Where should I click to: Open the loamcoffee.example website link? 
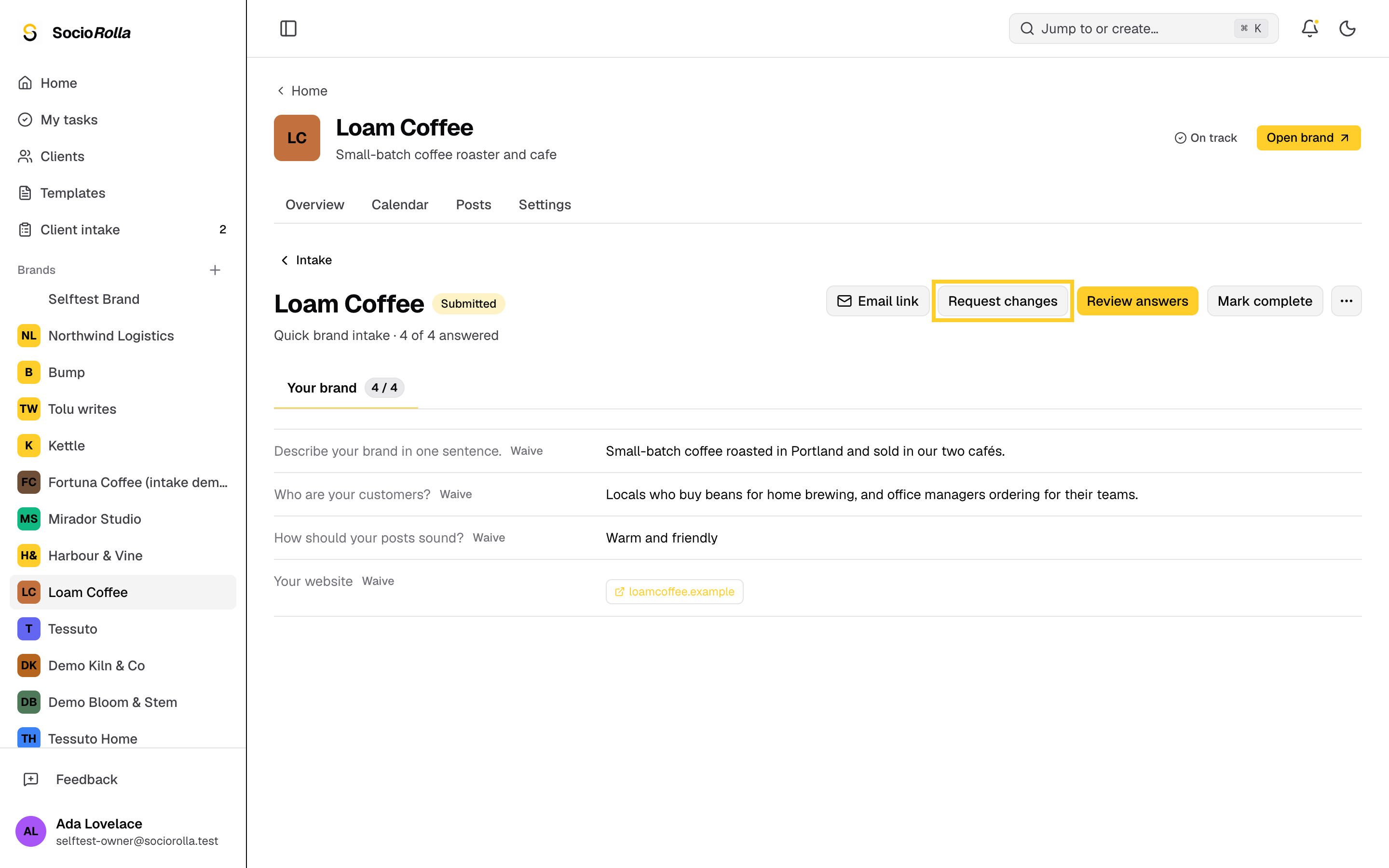pyautogui.click(x=674, y=592)
